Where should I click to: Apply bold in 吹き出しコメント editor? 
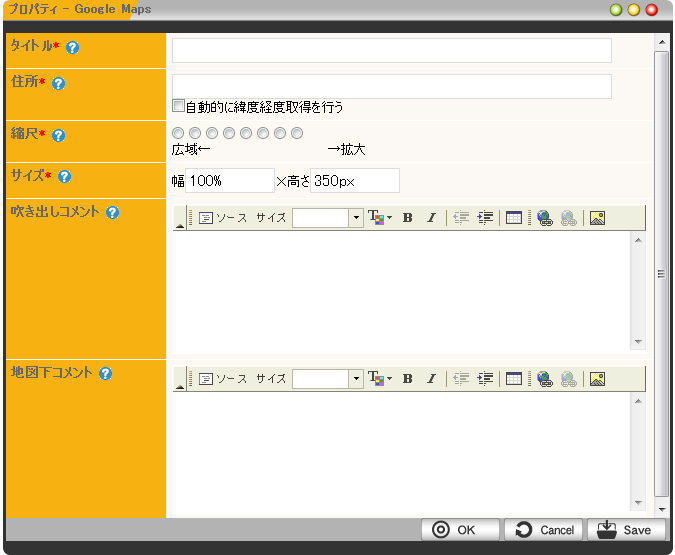(407, 218)
